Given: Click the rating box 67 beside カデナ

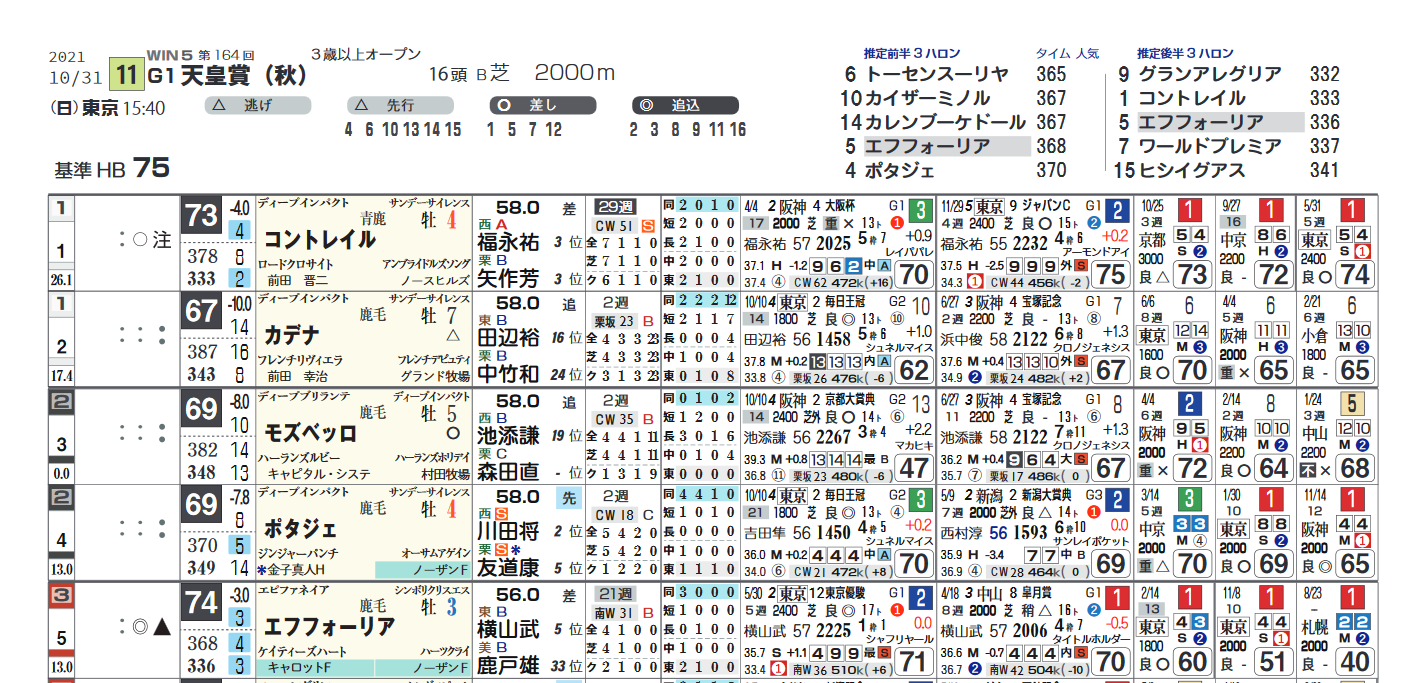Looking at the screenshot, I should coord(201,312).
